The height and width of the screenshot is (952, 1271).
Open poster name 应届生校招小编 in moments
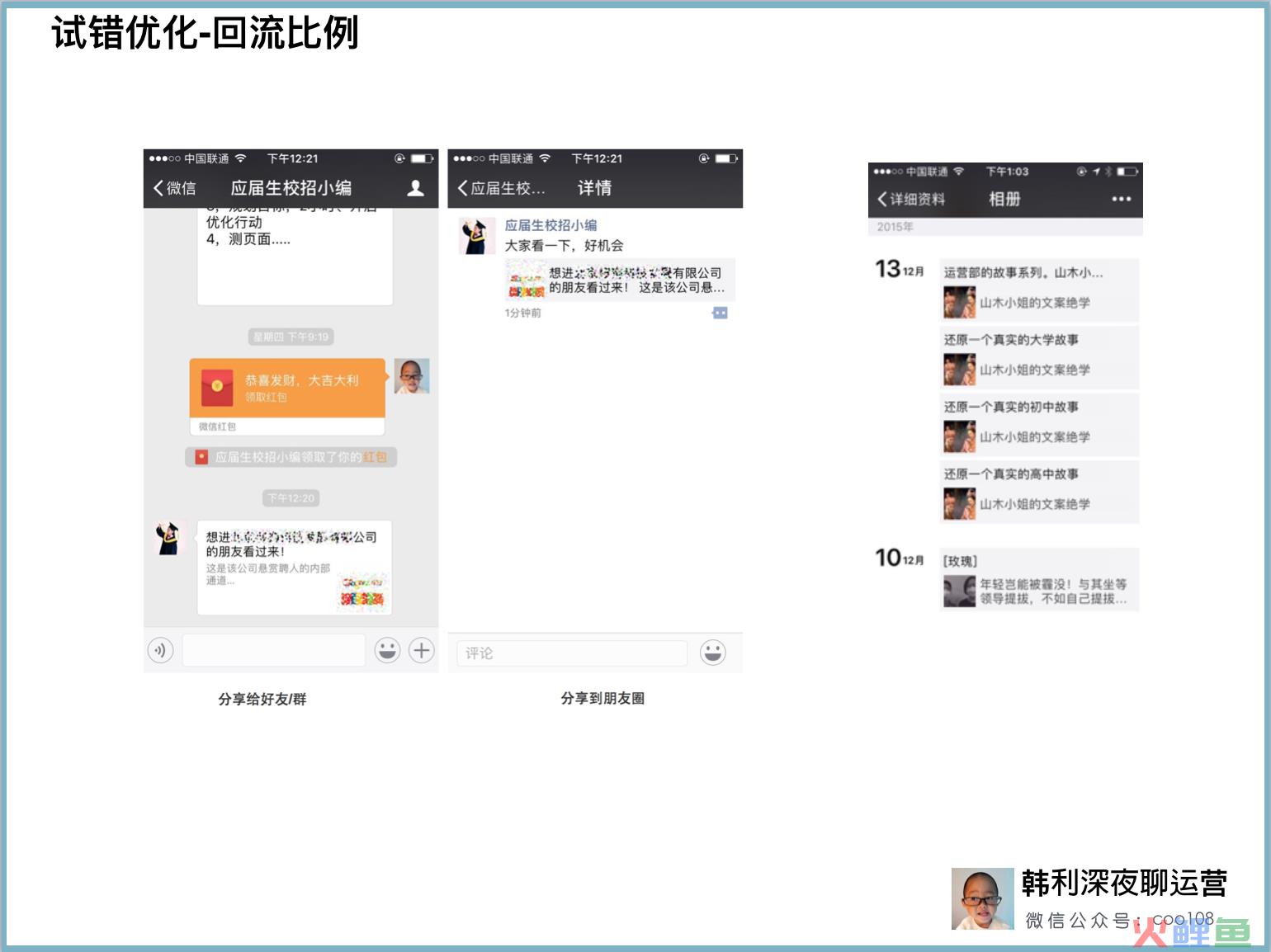coord(550,225)
